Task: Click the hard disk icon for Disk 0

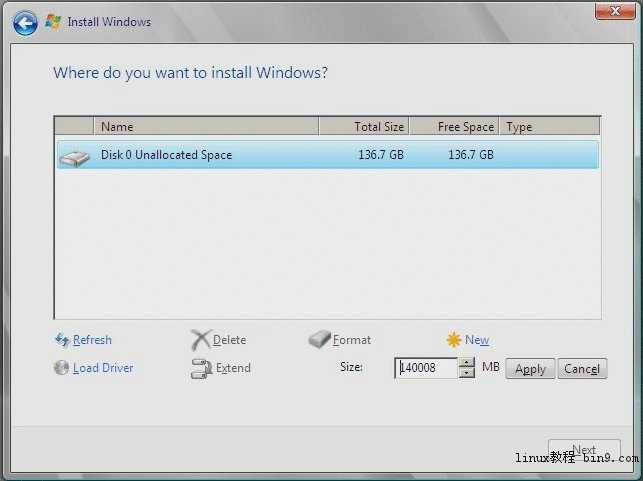Action: click(74, 159)
